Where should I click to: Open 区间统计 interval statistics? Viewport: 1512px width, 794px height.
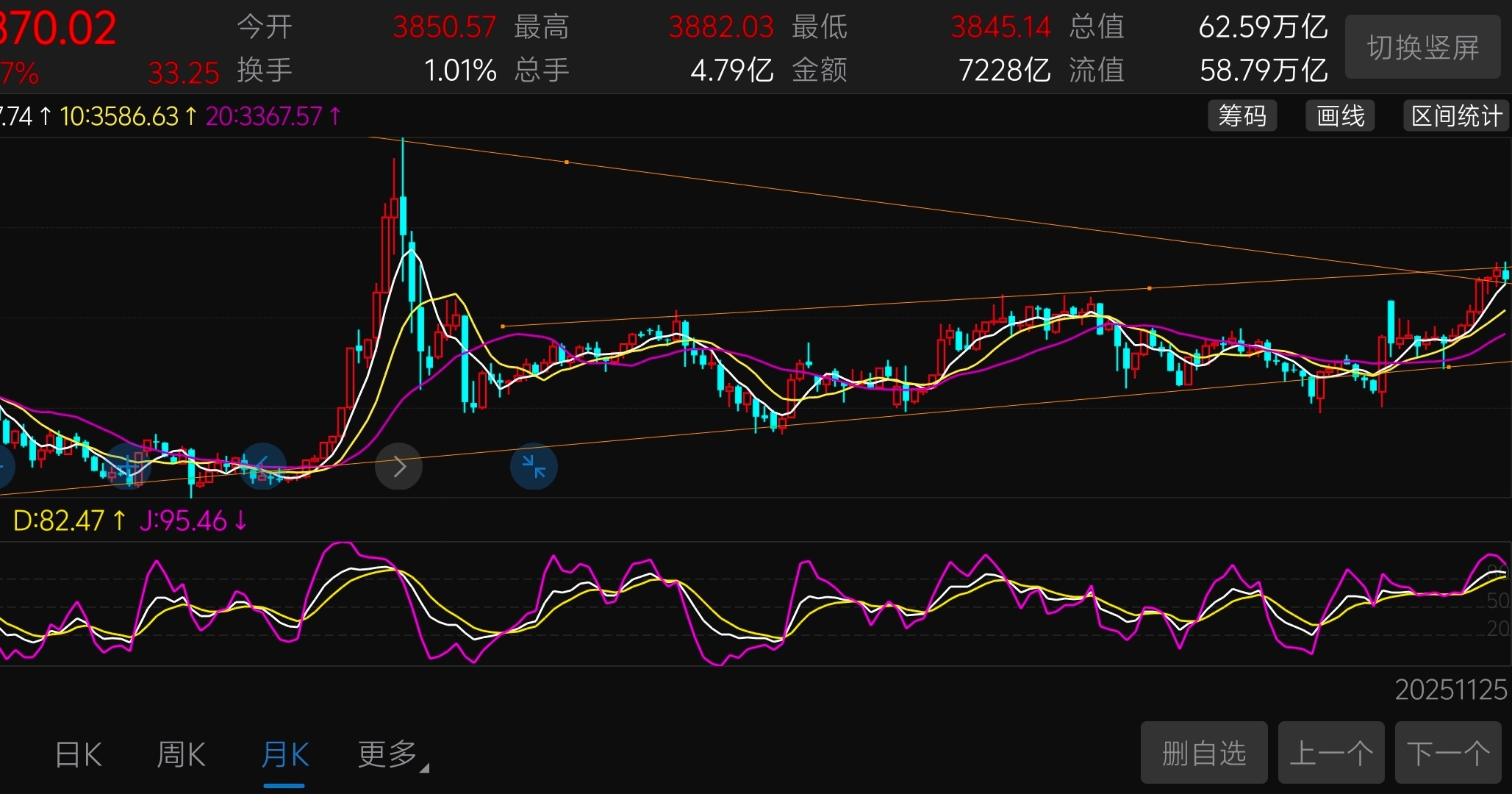[x=1456, y=115]
